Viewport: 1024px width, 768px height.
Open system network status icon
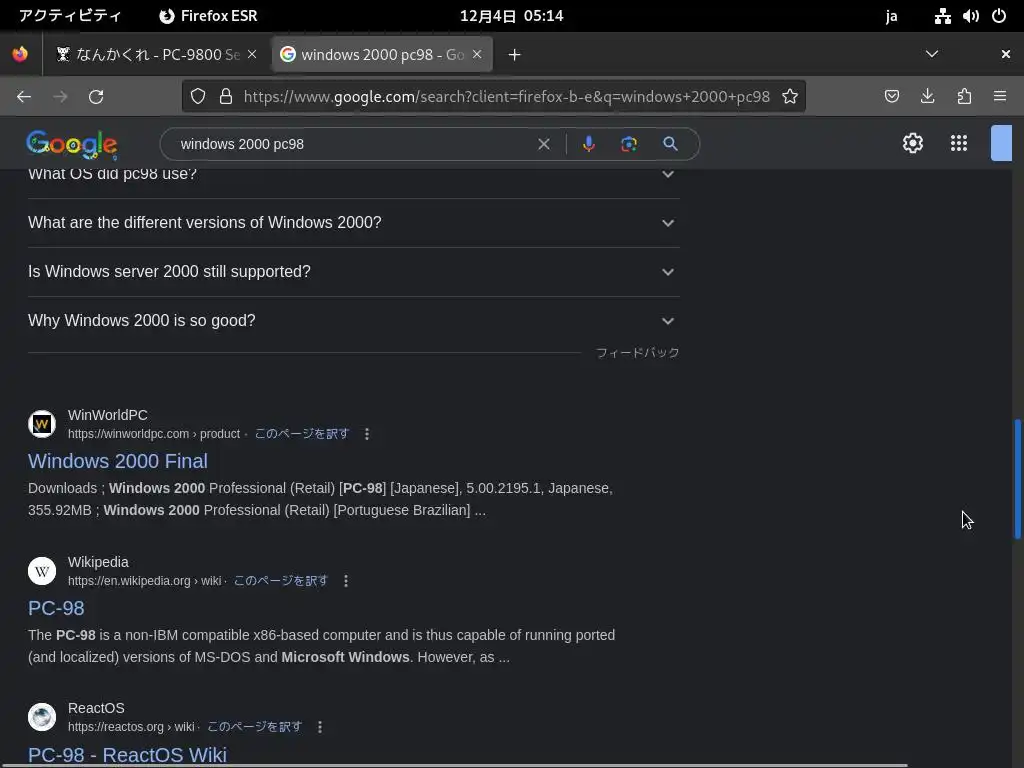[942, 16]
